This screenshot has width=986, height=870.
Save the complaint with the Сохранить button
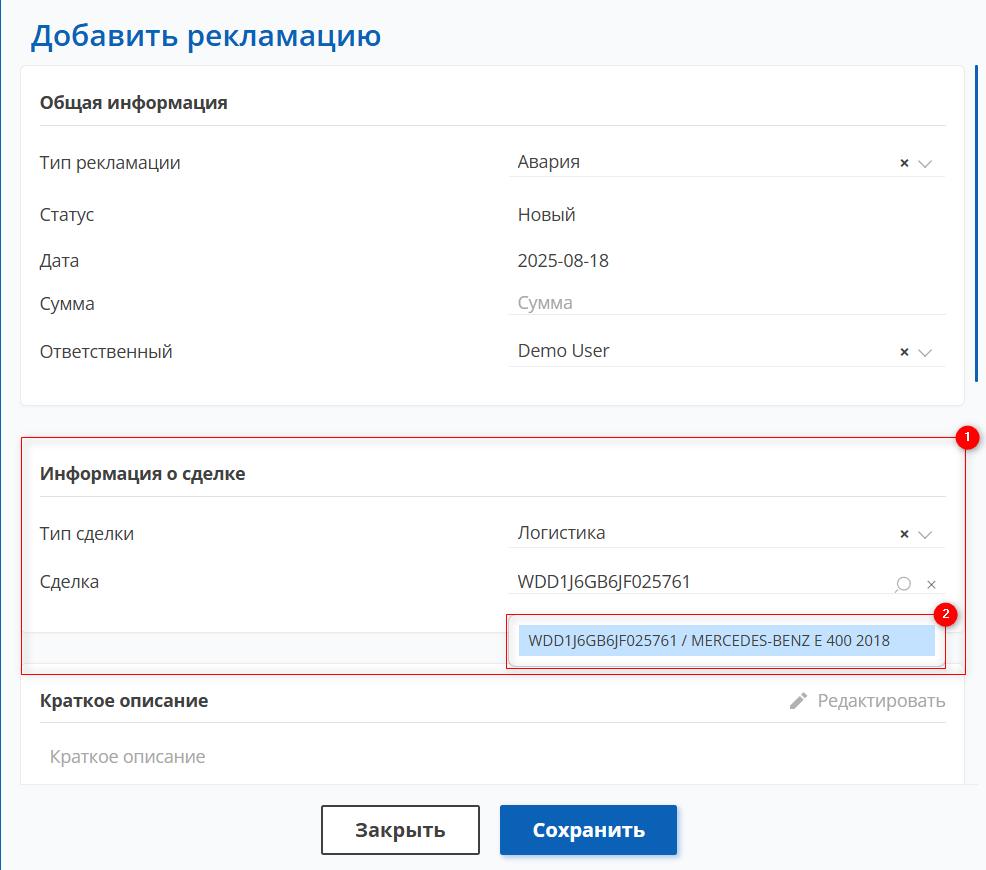(x=589, y=830)
